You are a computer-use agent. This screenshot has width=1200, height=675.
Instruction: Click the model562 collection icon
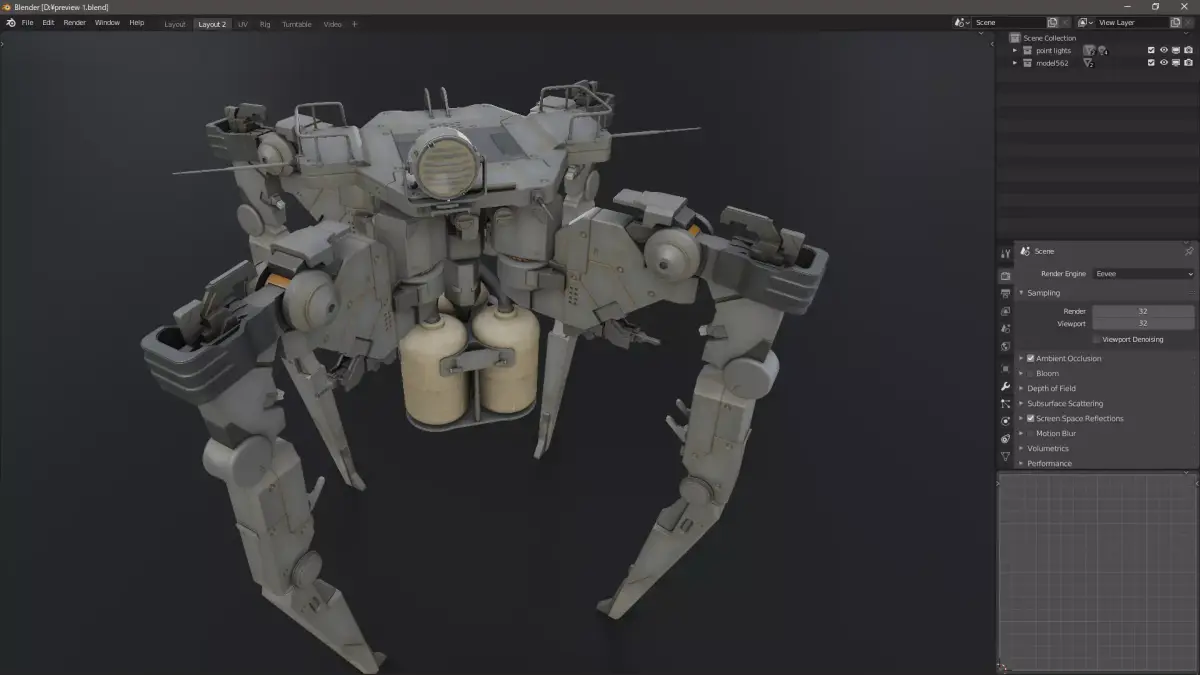tap(1027, 63)
